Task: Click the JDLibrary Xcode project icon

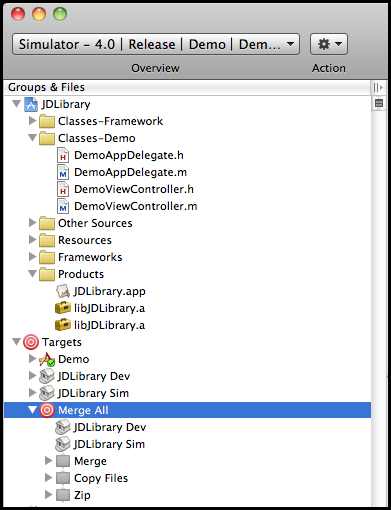Action: (31, 104)
